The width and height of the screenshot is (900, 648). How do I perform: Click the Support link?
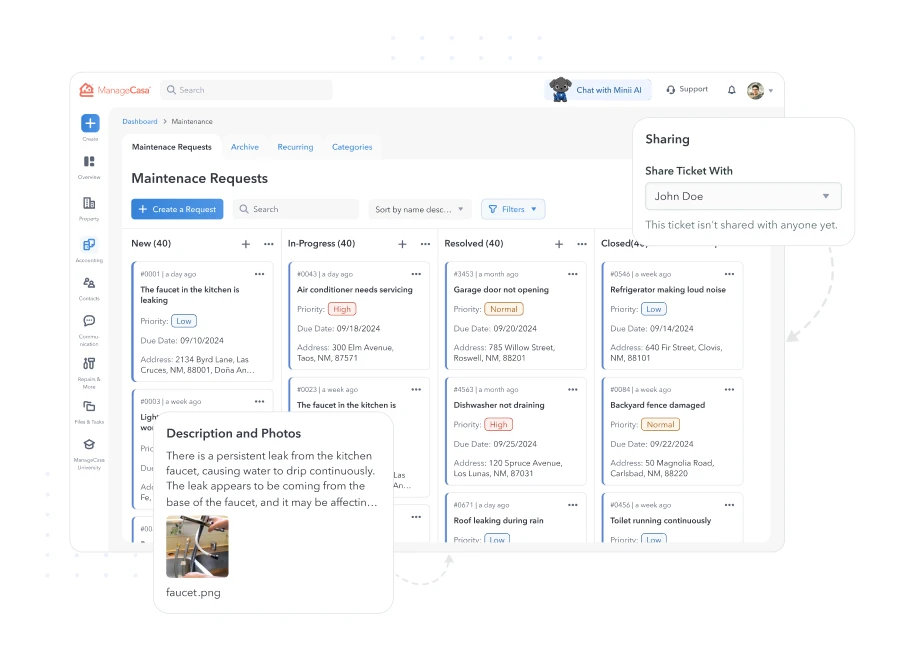(x=687, y=90)
